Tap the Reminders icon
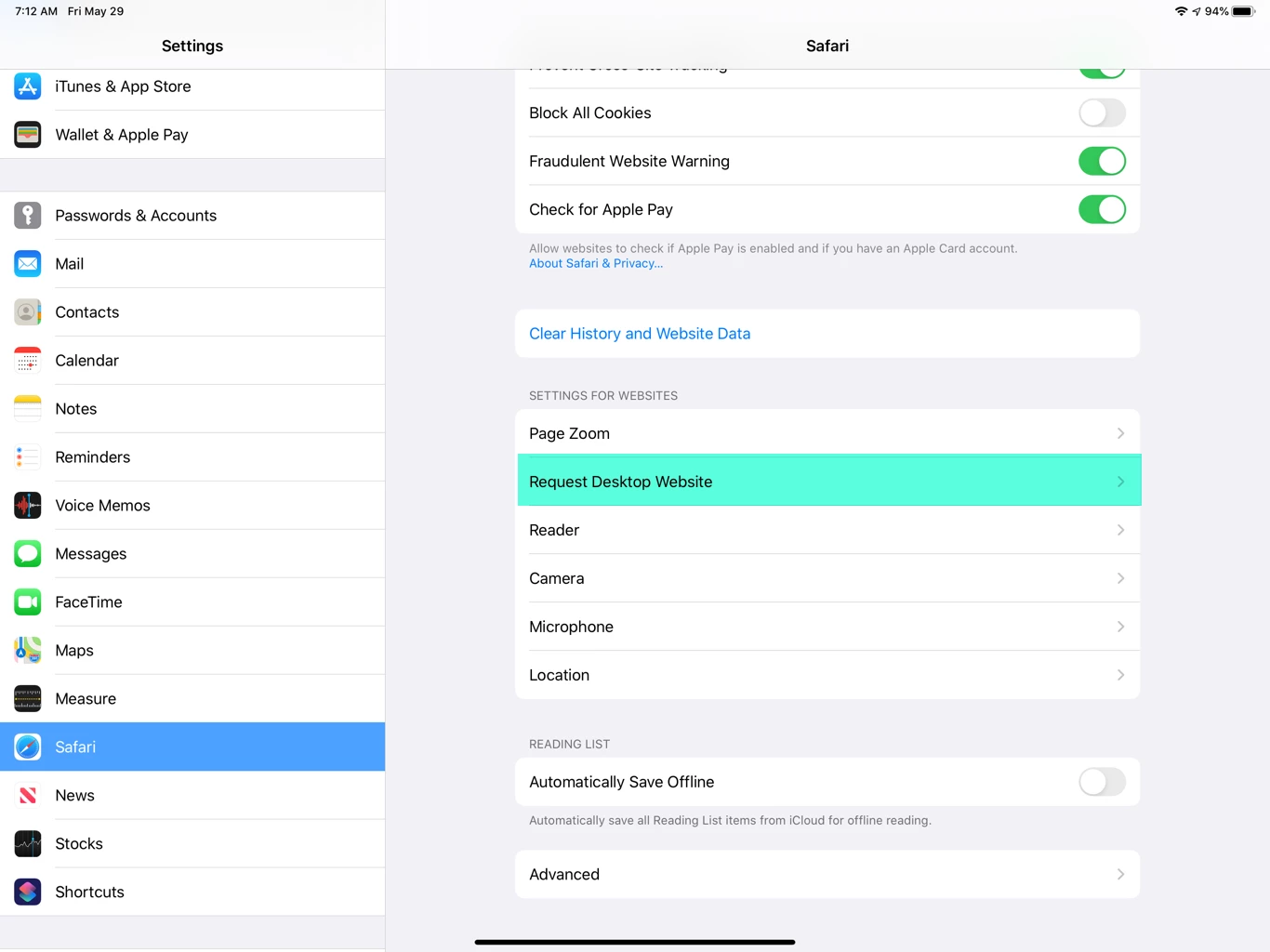 click(28, 457)
